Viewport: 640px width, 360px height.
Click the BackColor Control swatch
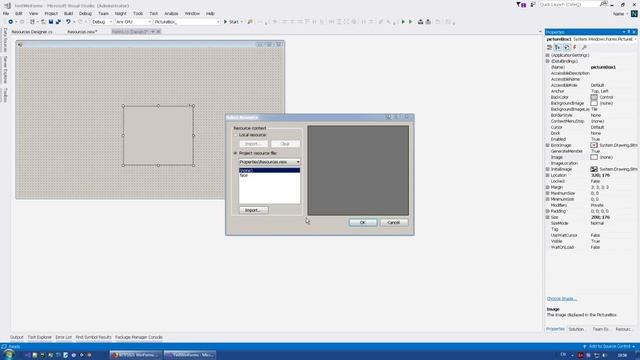(594, 97)
